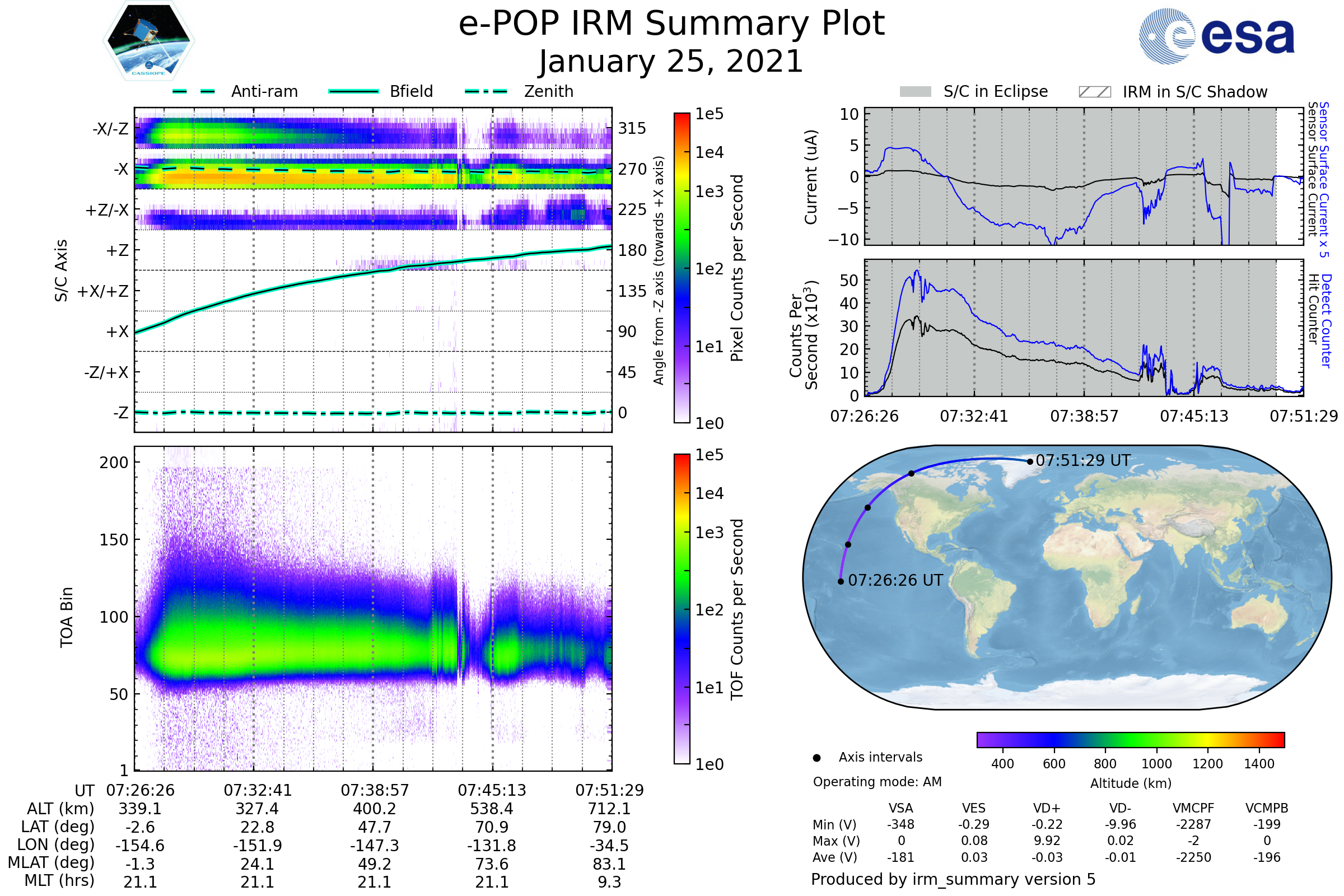Click the Detect Counter blue axis label
1344x896 pixels.
(1327, 320)
